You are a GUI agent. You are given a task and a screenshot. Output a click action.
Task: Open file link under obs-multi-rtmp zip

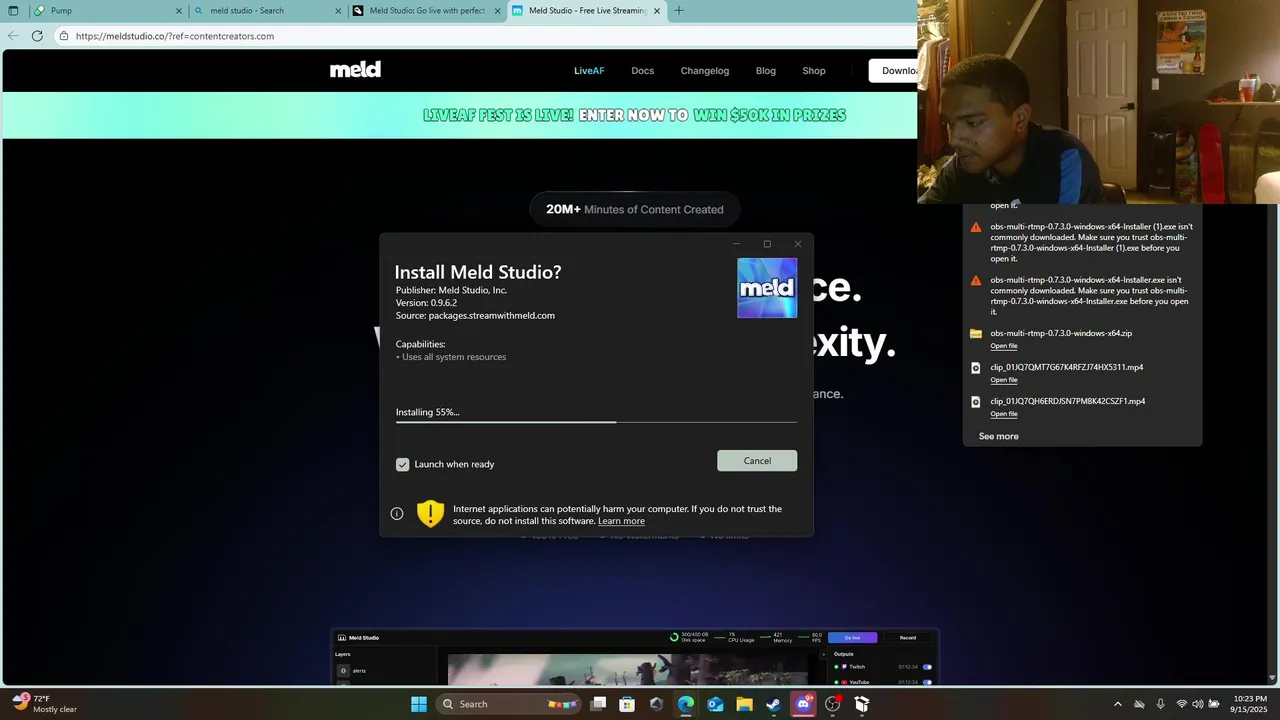(1004, 346)
